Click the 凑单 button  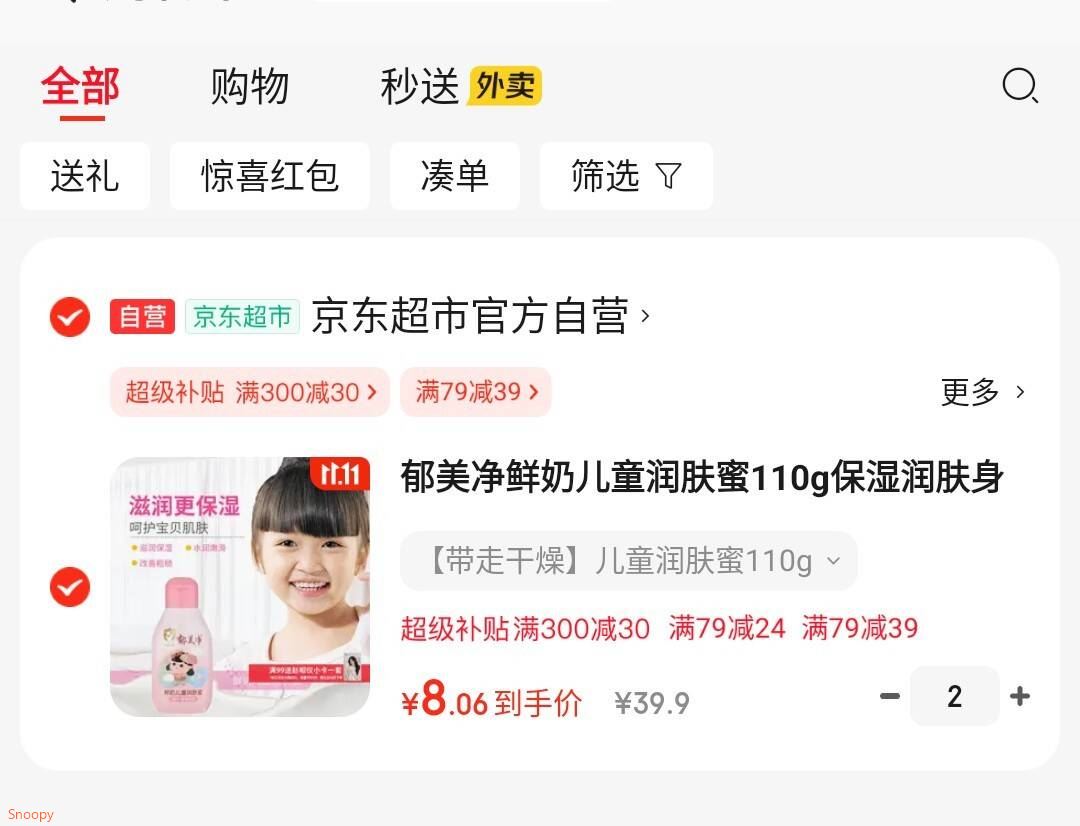[455, 176]
